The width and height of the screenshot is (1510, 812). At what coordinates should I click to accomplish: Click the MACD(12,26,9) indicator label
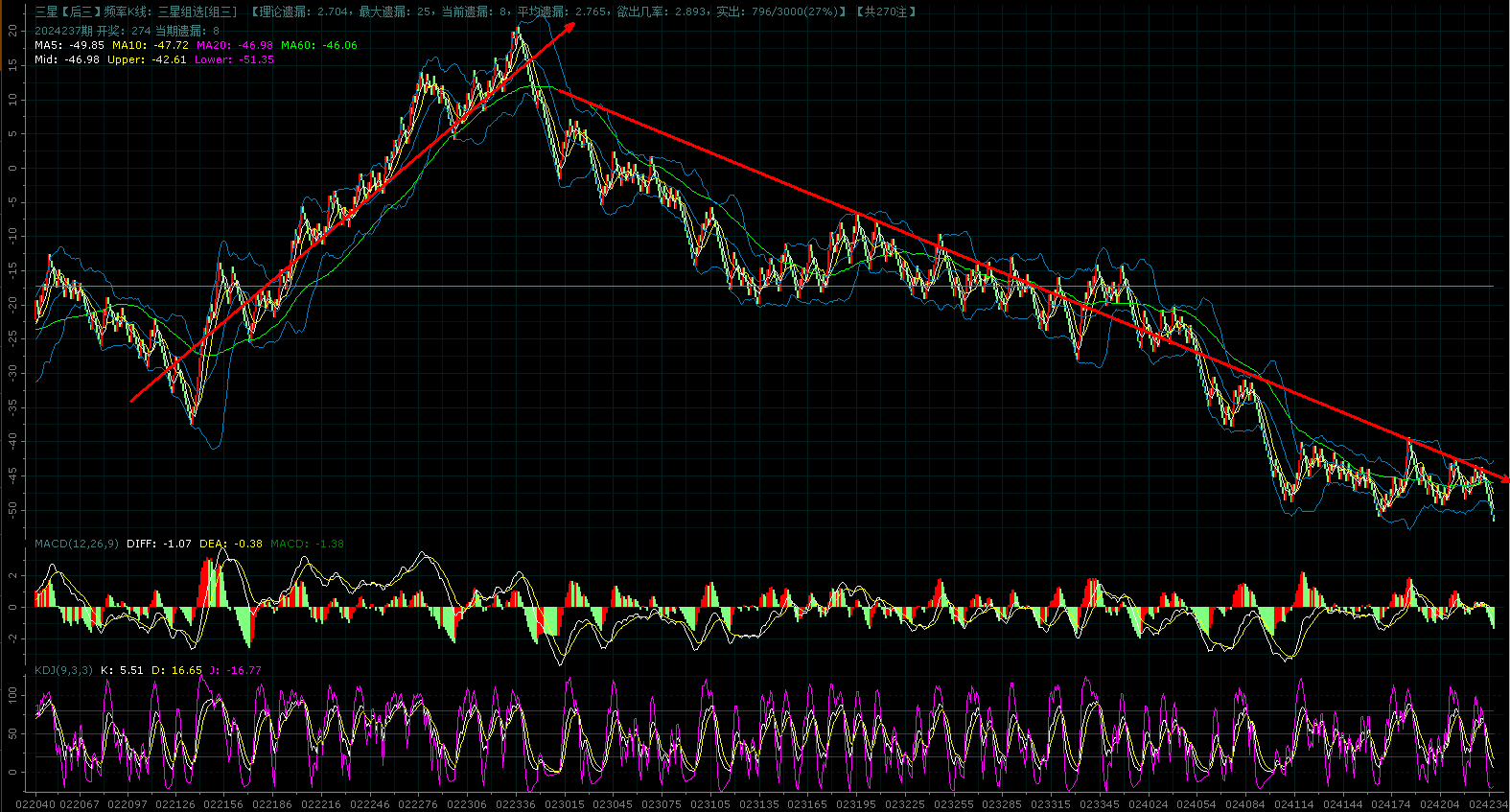pos(77,544)
